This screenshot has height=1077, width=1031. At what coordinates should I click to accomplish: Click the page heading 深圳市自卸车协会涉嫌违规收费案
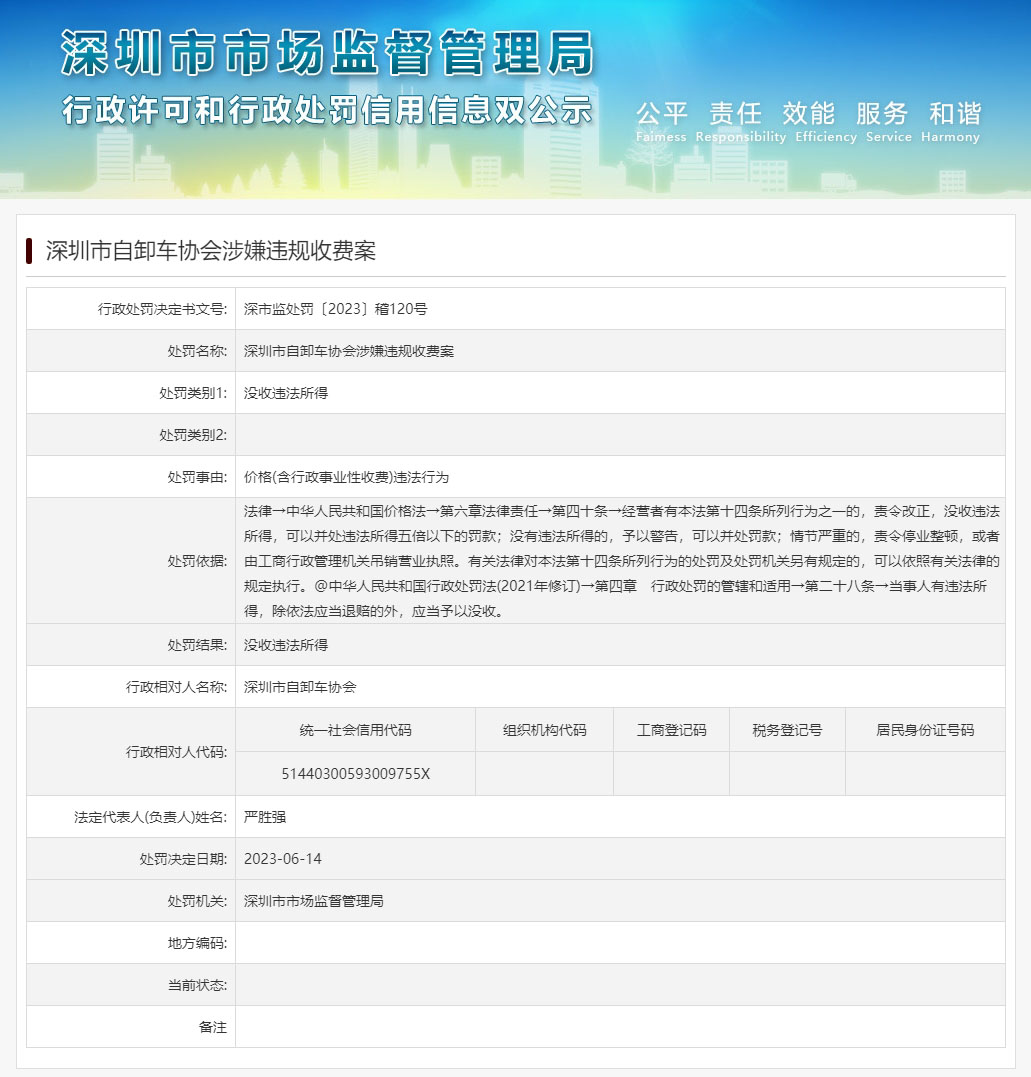(x=211, y=251)
